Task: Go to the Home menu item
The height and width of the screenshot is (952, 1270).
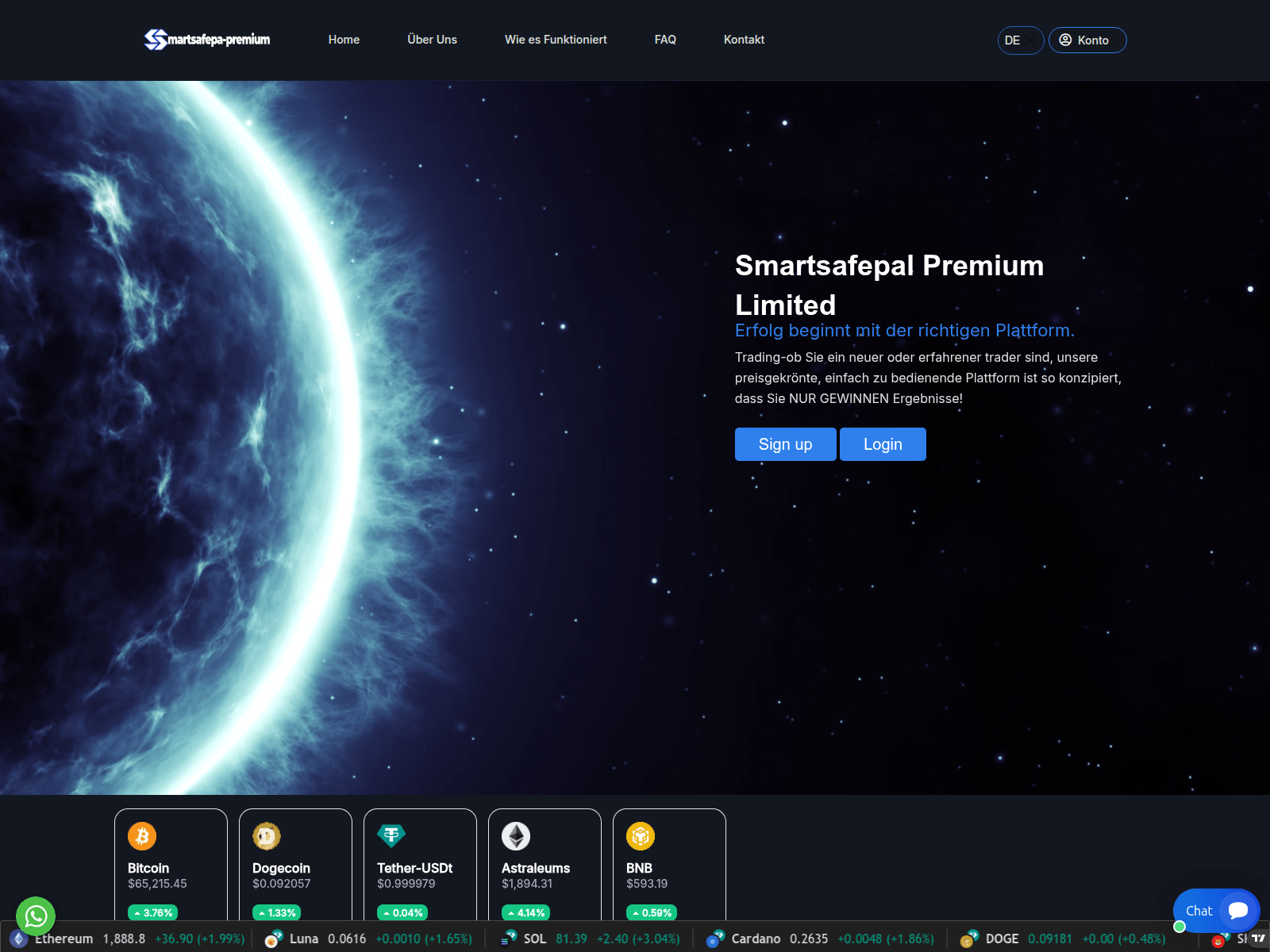Action: click(x=344, y=40)
